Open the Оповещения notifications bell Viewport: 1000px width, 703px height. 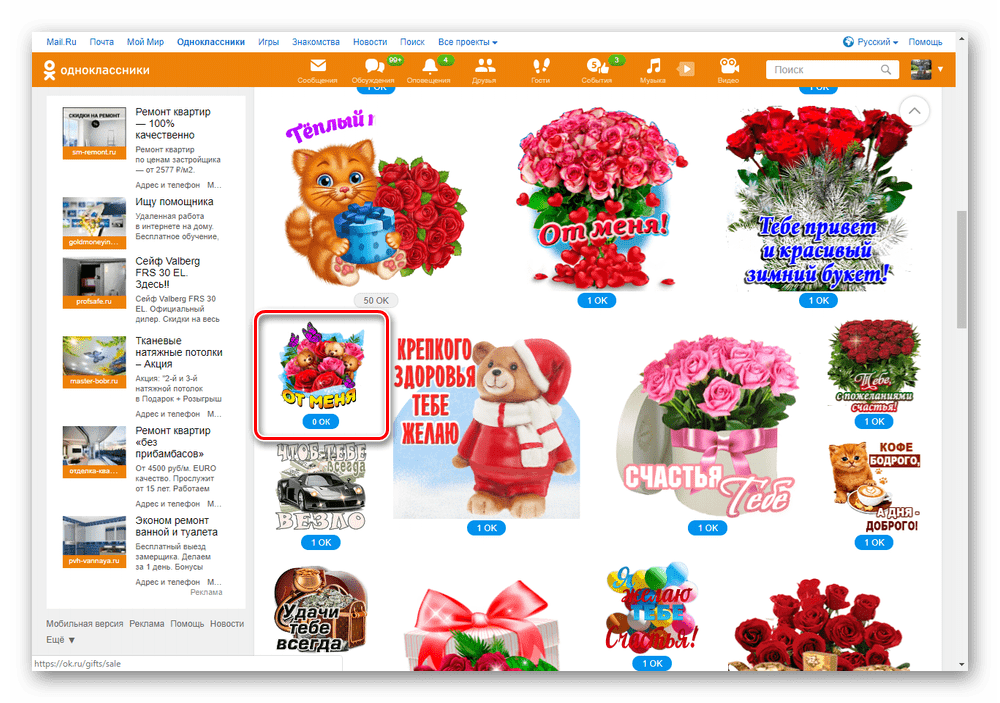(429, 70)
